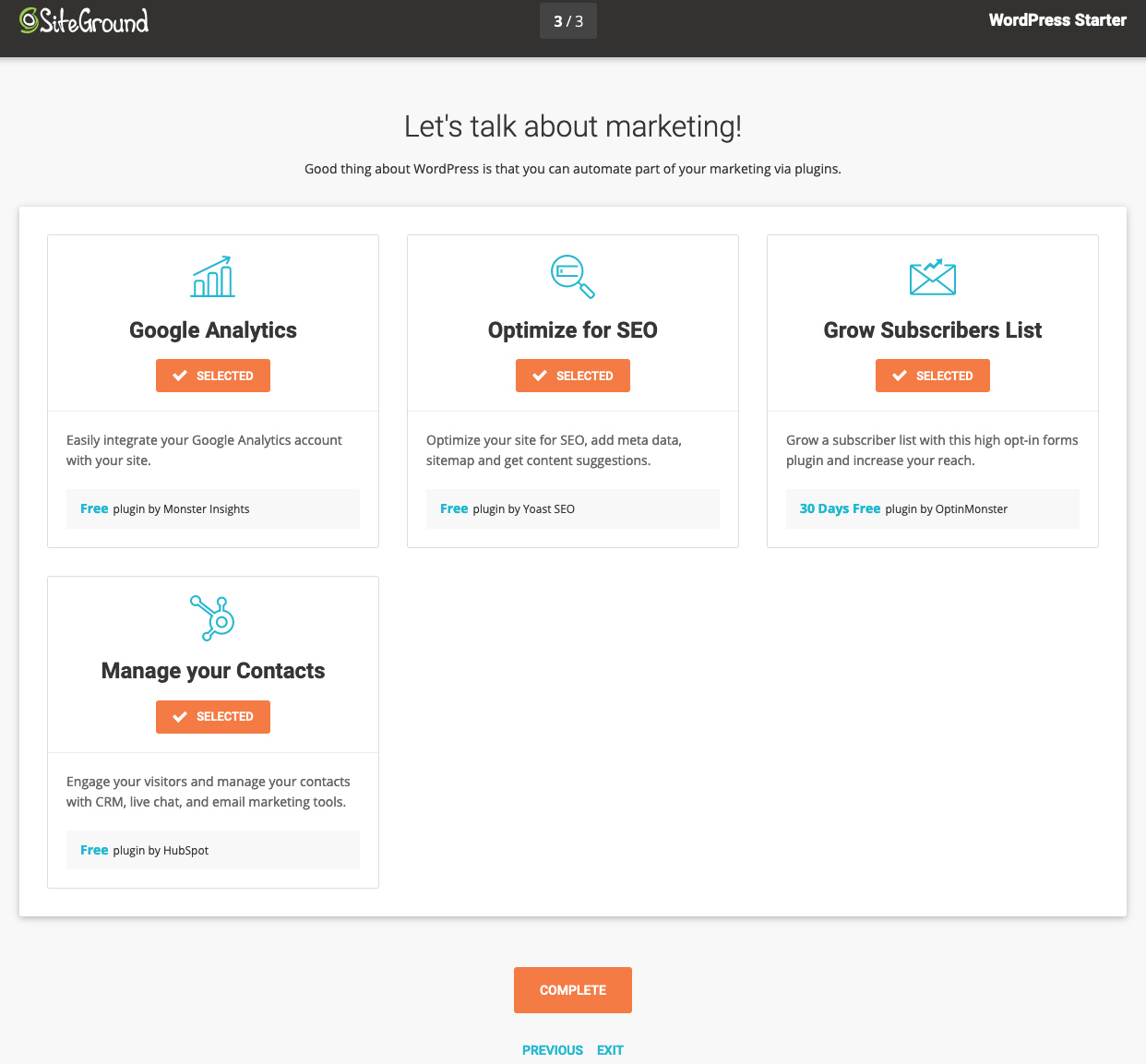Click the Manage your Contacts heading
This screenshot has width=1146, height=1064.
213,671
